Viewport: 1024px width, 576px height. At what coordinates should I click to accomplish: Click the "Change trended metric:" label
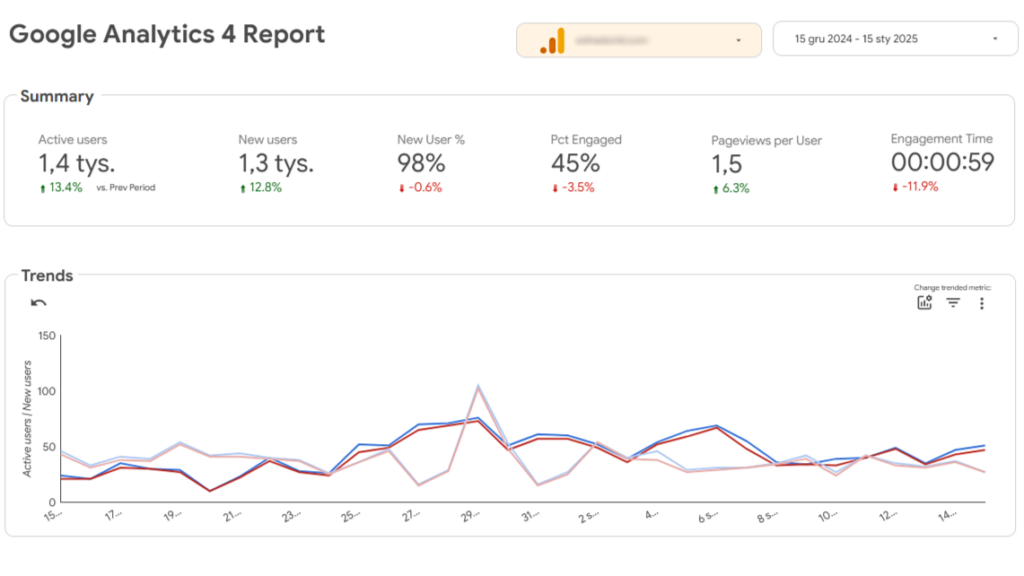click(953, 287)
